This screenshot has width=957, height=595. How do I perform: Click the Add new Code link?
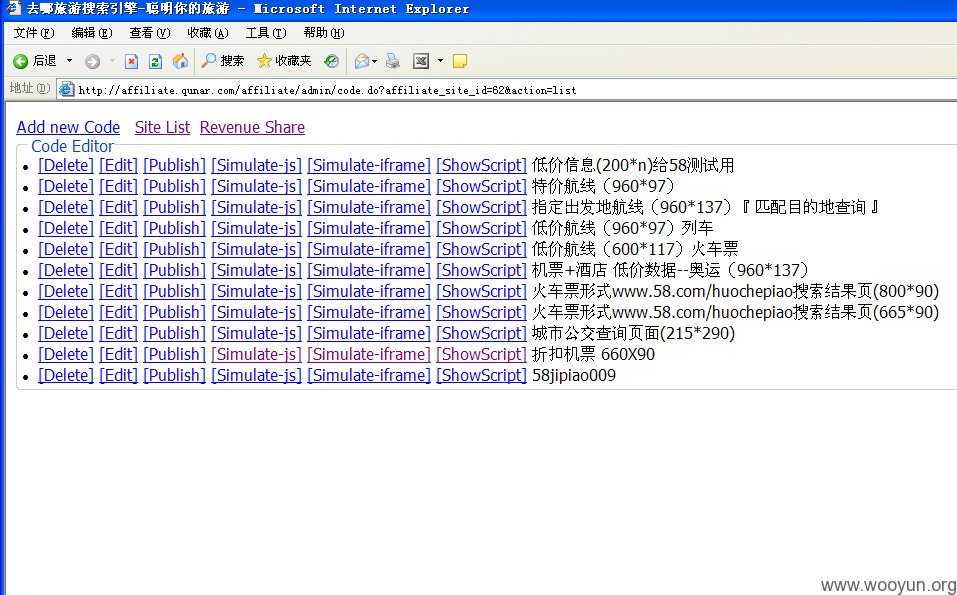click(x=68, y=127)
